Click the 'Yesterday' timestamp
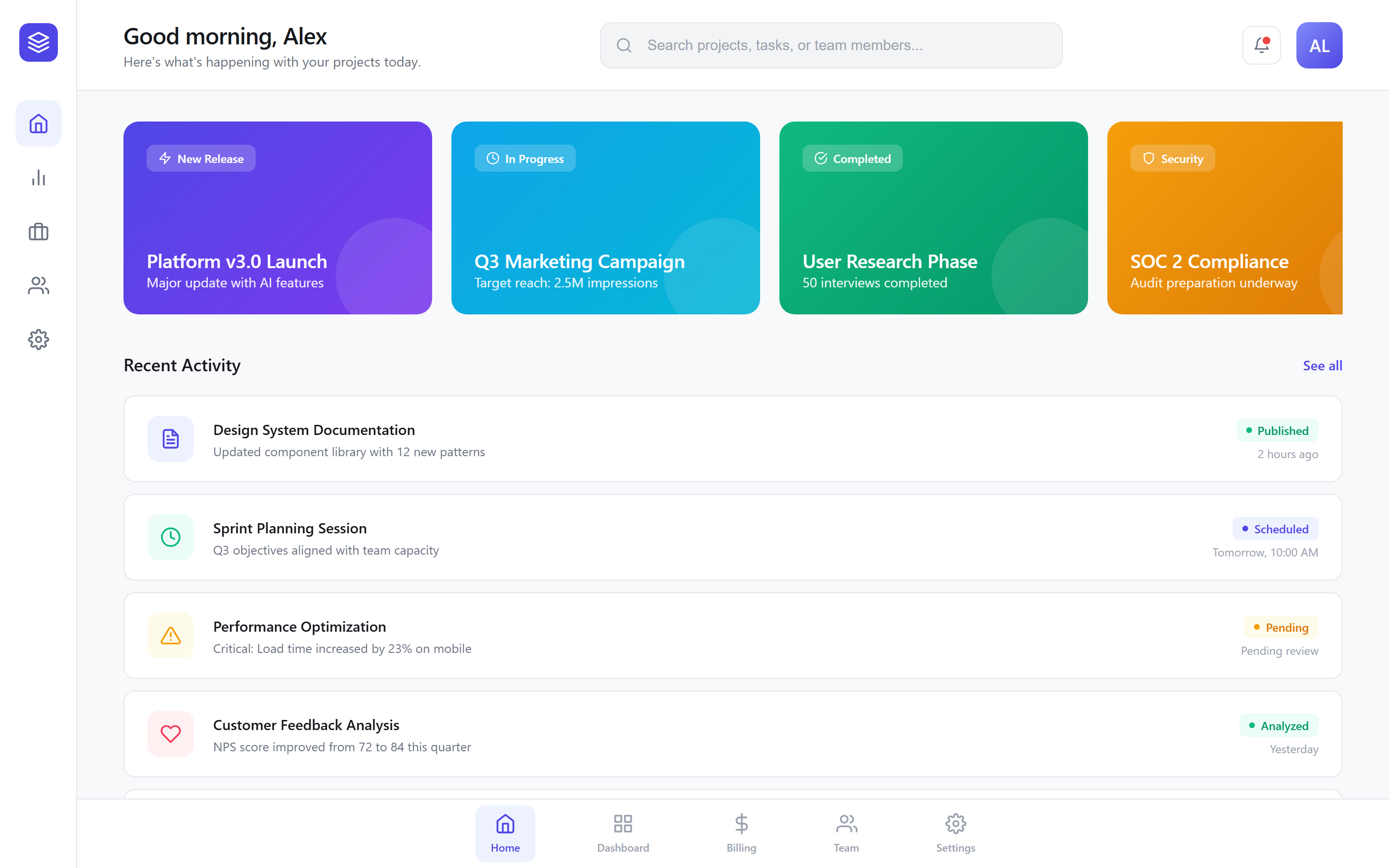Viewport: 1389px width, 868px height. [1294, 749]
